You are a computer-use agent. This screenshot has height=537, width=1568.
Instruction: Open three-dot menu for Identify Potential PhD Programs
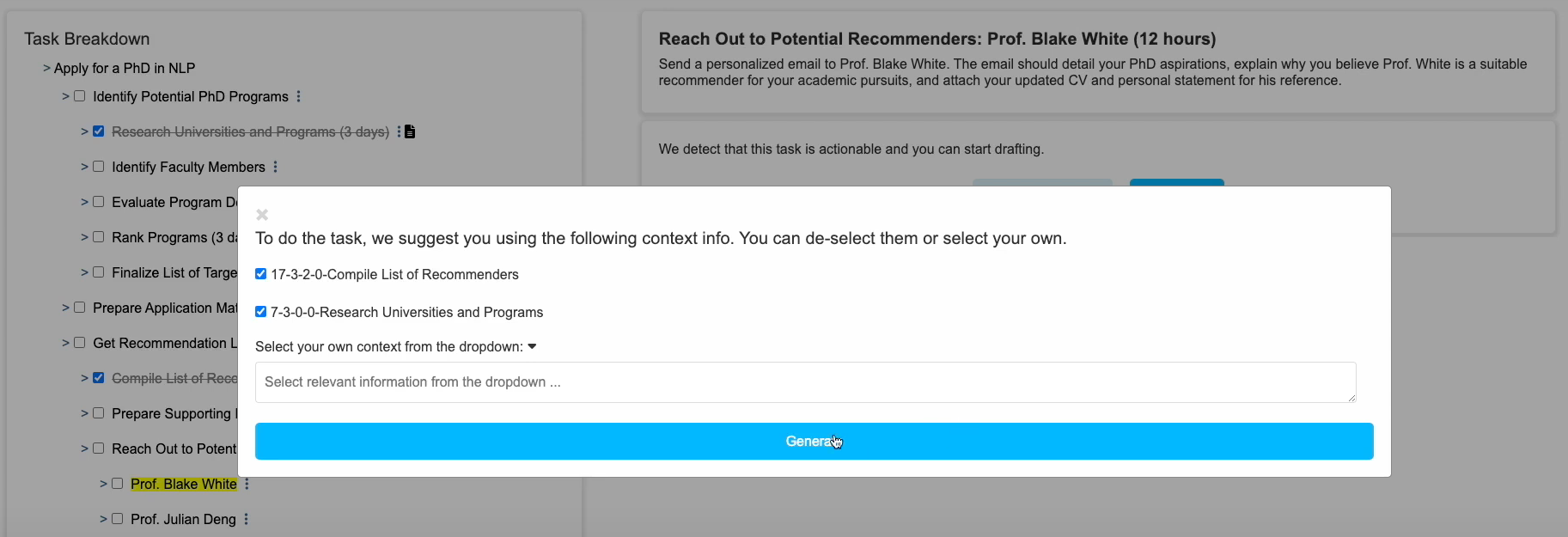point(298,96)
